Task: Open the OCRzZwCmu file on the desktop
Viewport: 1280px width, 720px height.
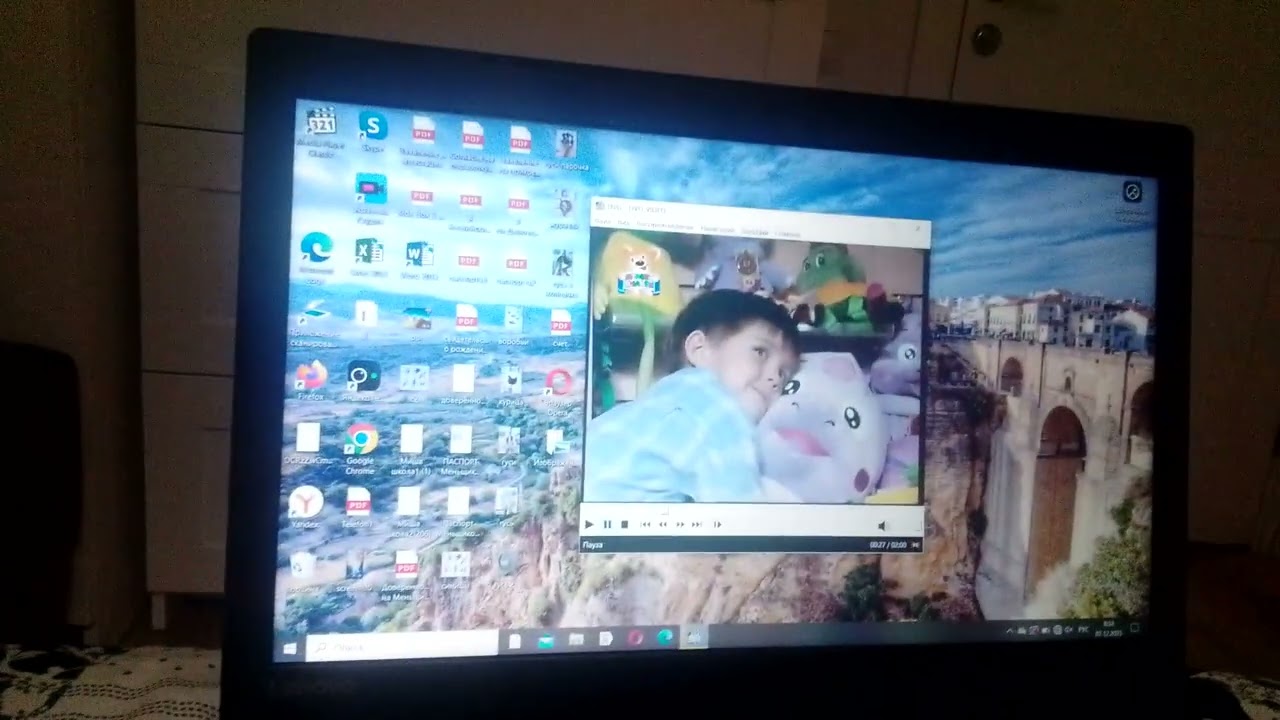Action: (308, 441)
